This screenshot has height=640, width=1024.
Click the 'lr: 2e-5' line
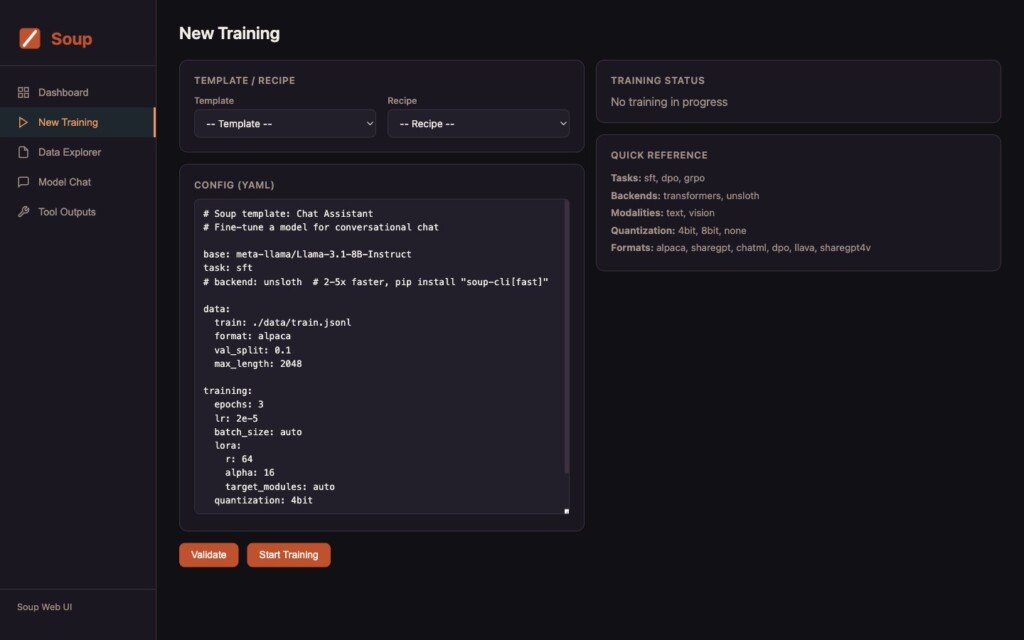(x=236, y=419)
